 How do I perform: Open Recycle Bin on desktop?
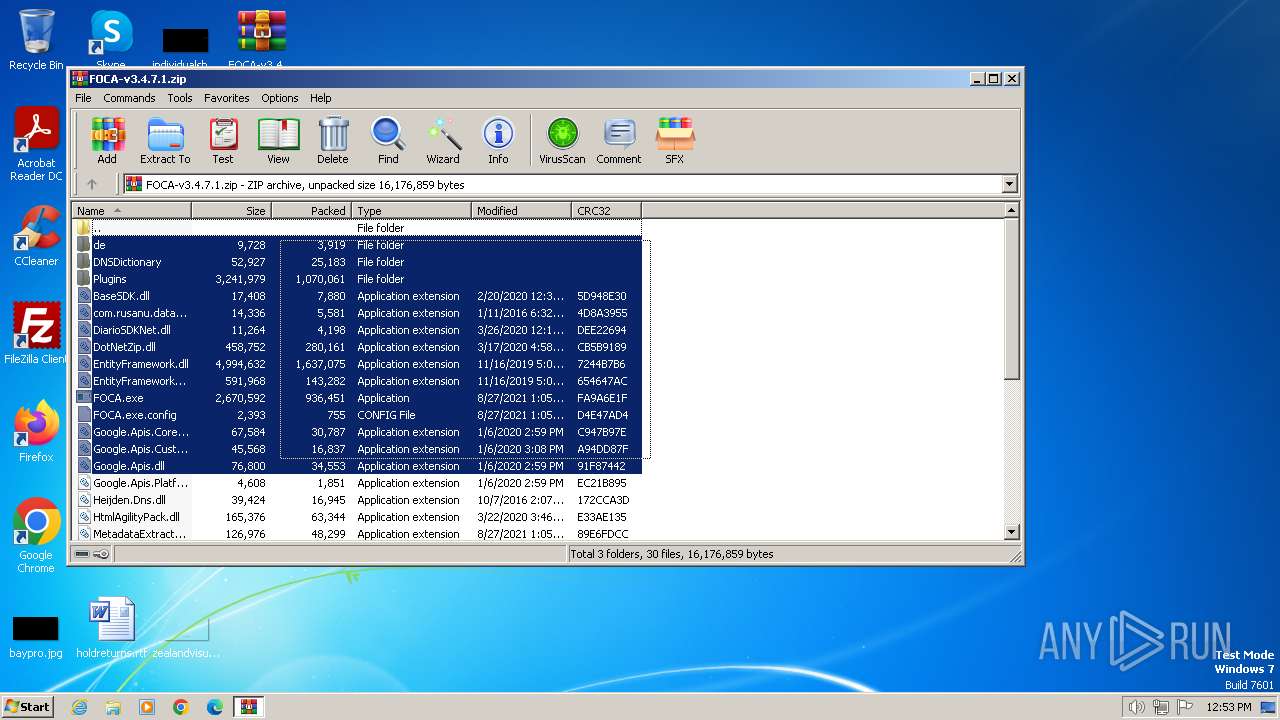coord(36,40)
